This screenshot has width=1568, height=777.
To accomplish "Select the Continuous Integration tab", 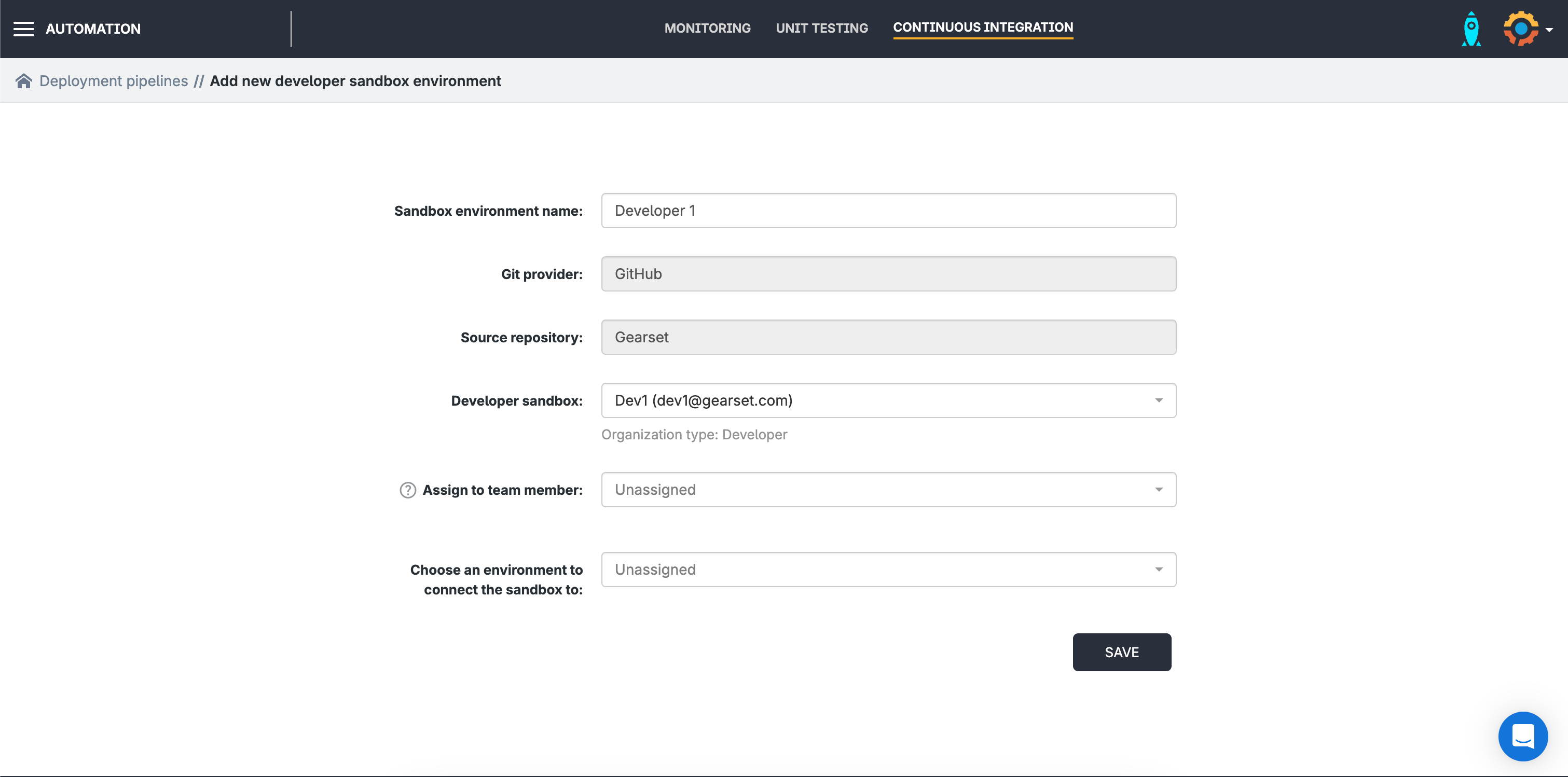I will click(982, 27).
